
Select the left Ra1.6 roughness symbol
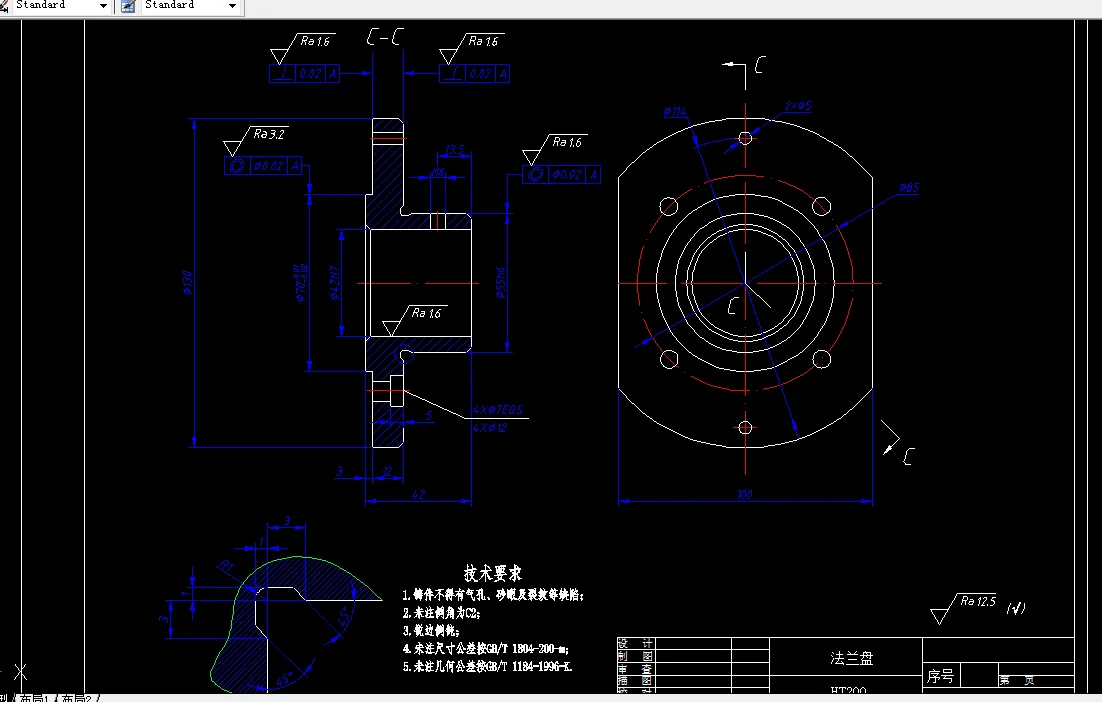(315, 42)
